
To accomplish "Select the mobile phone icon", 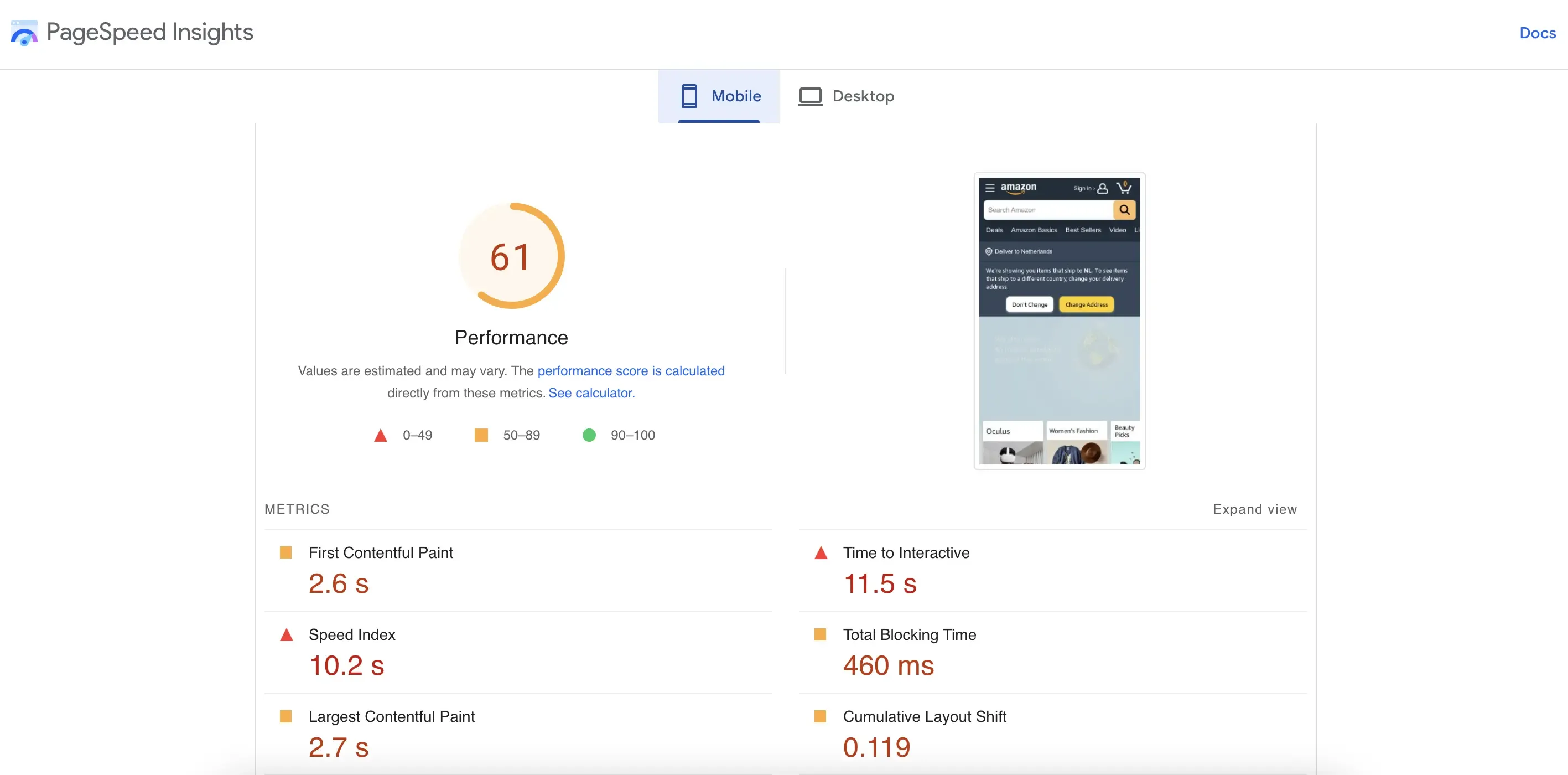I will [x=689, y=96].
